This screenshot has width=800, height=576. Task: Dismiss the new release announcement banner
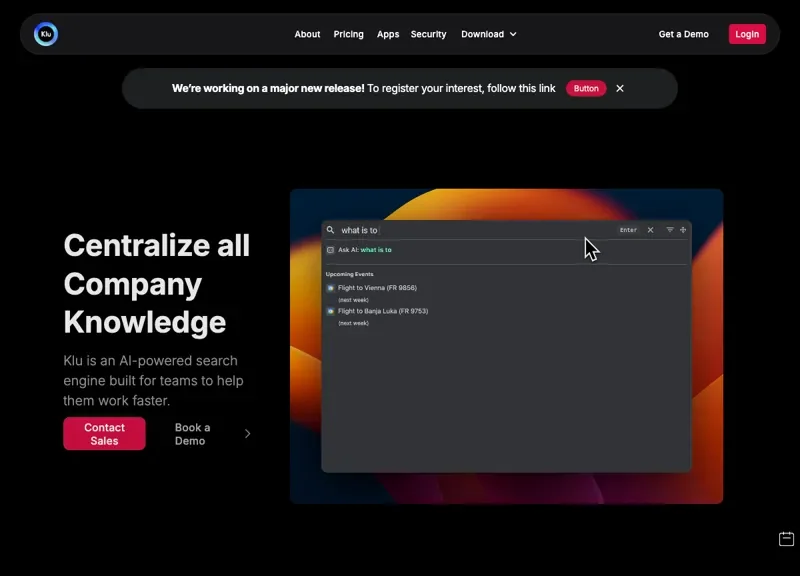[620, 88]
